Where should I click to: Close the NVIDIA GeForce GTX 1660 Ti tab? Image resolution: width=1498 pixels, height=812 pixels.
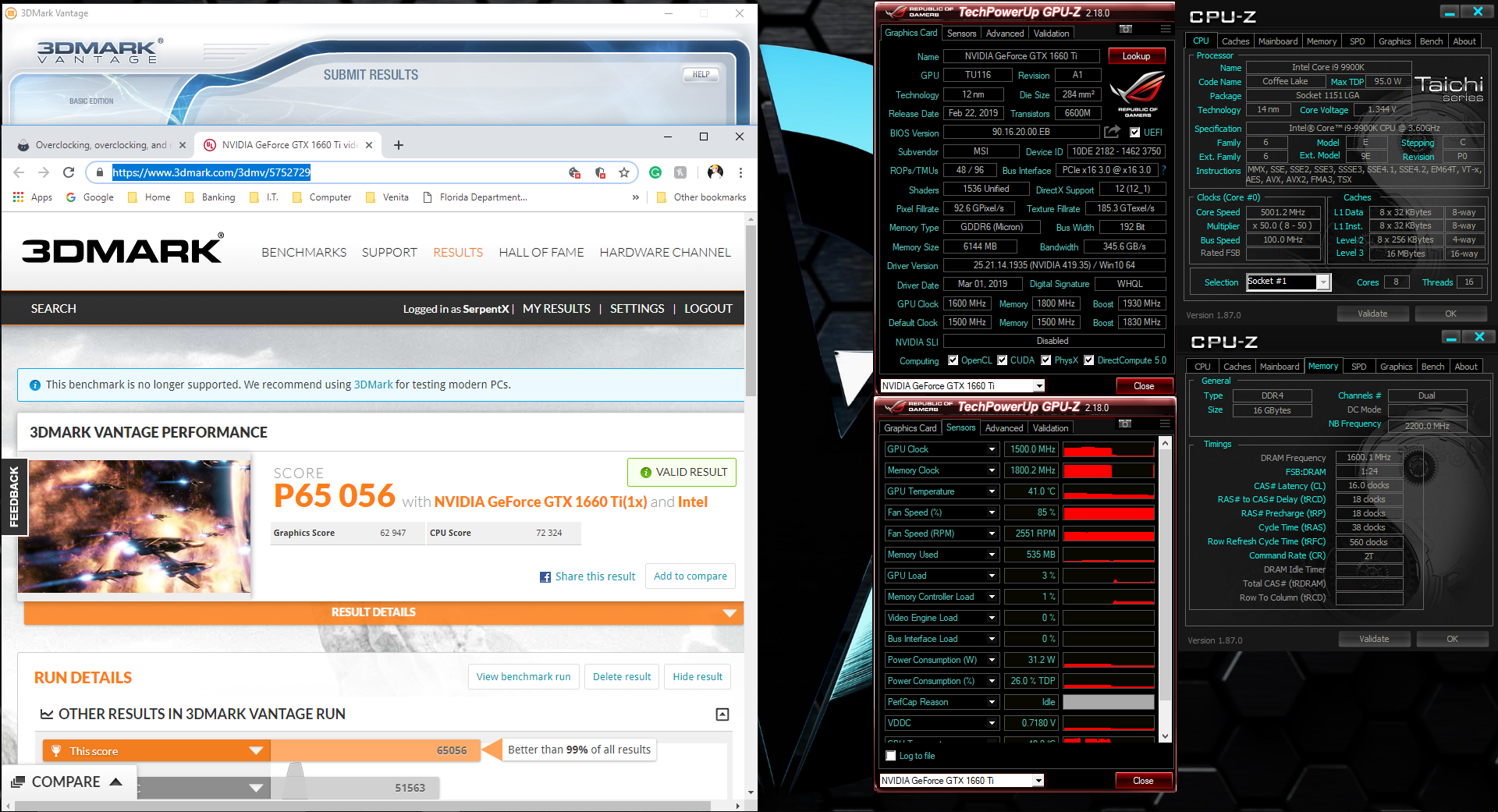tap(369, 145)
